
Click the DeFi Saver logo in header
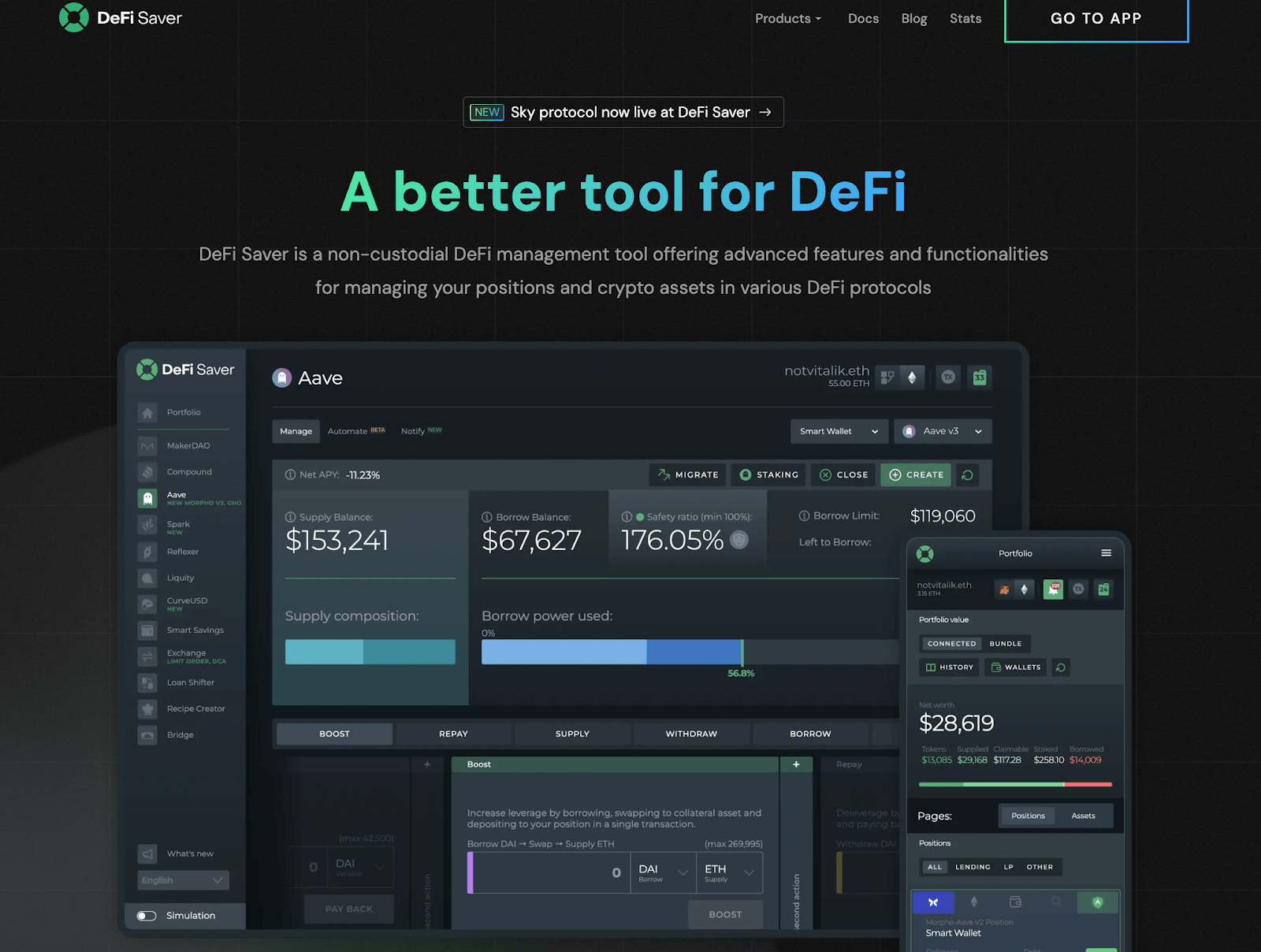click(x=120, y=17)
